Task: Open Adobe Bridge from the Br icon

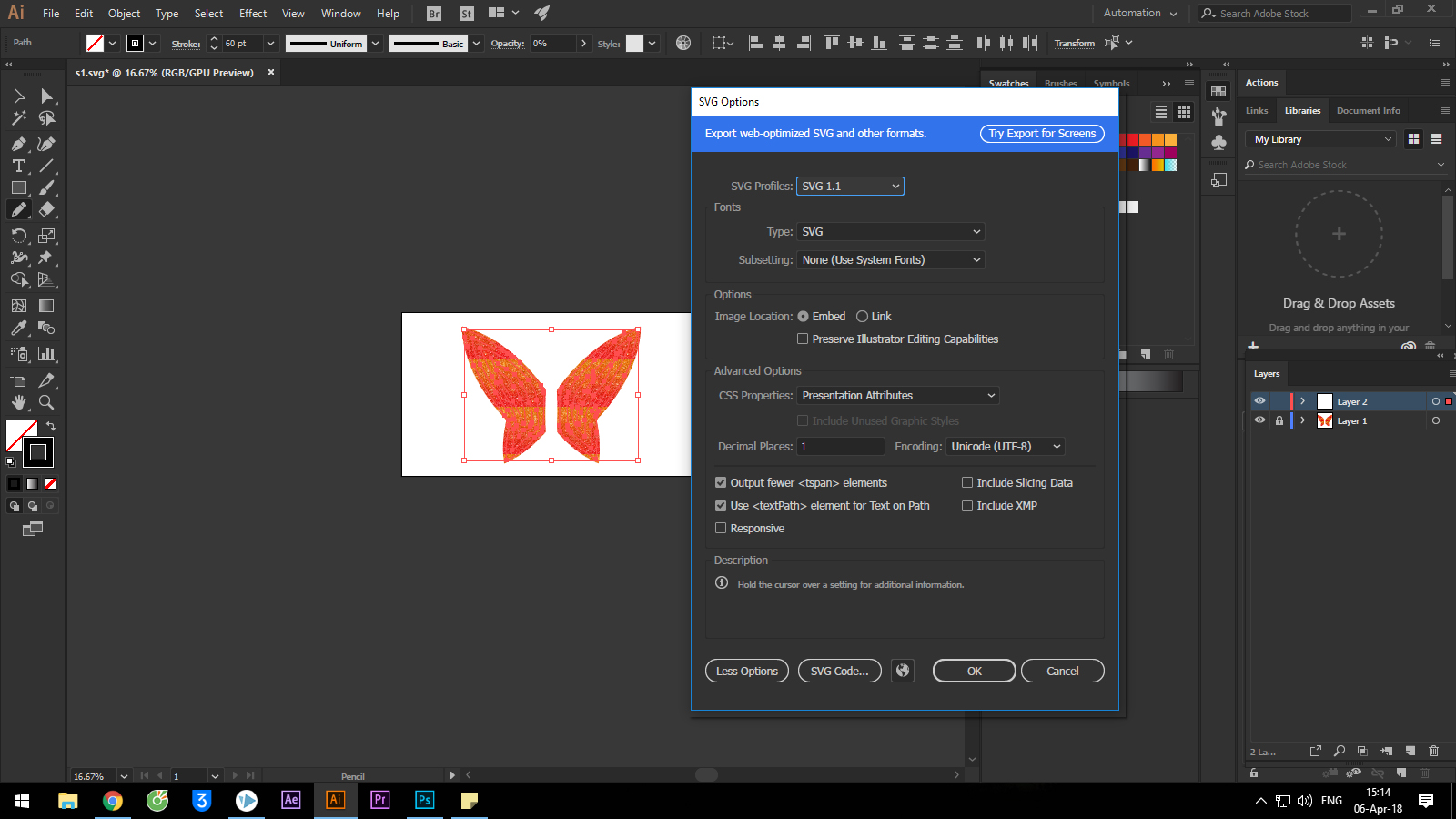Action: 434,14
